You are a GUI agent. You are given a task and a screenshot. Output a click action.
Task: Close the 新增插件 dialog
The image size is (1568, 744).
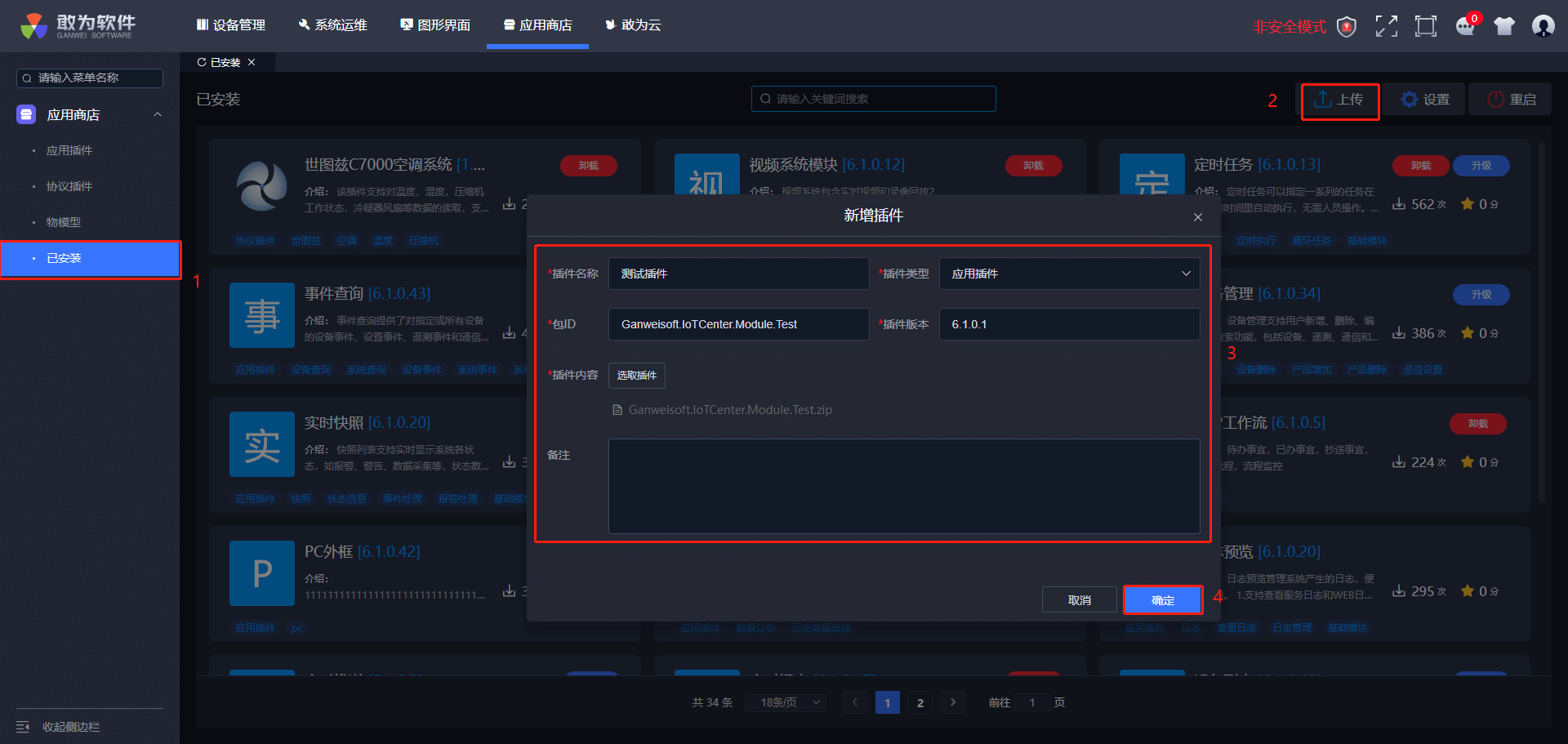point(1198,217)
